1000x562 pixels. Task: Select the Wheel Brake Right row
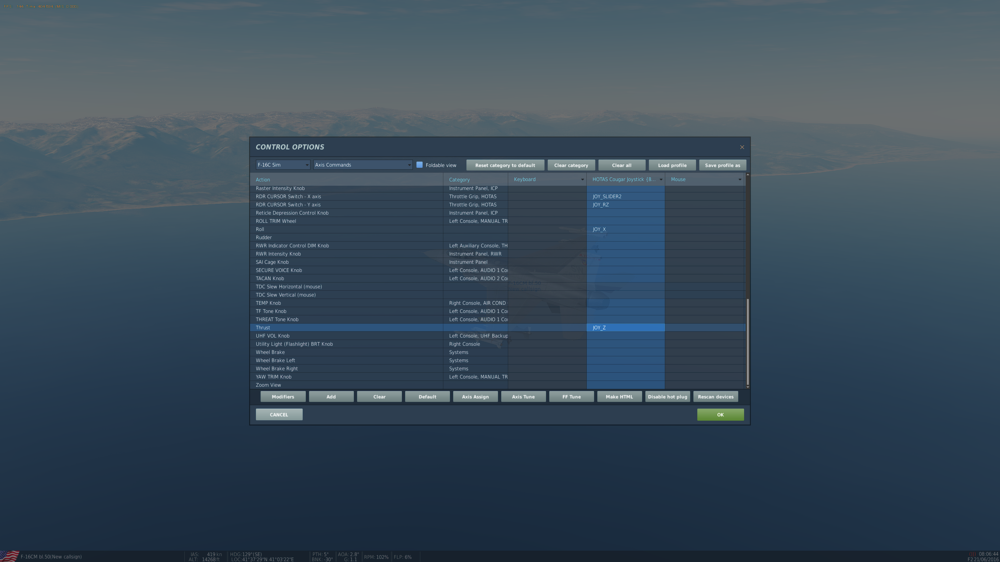click(x=497, y=369)
